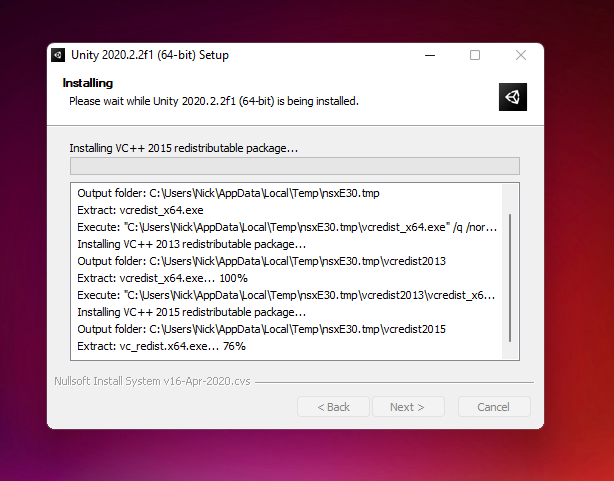The height and width of the screenshot is (481, 614).
Task: Minimize the Unity Setup window
Action: coord(430,55)
